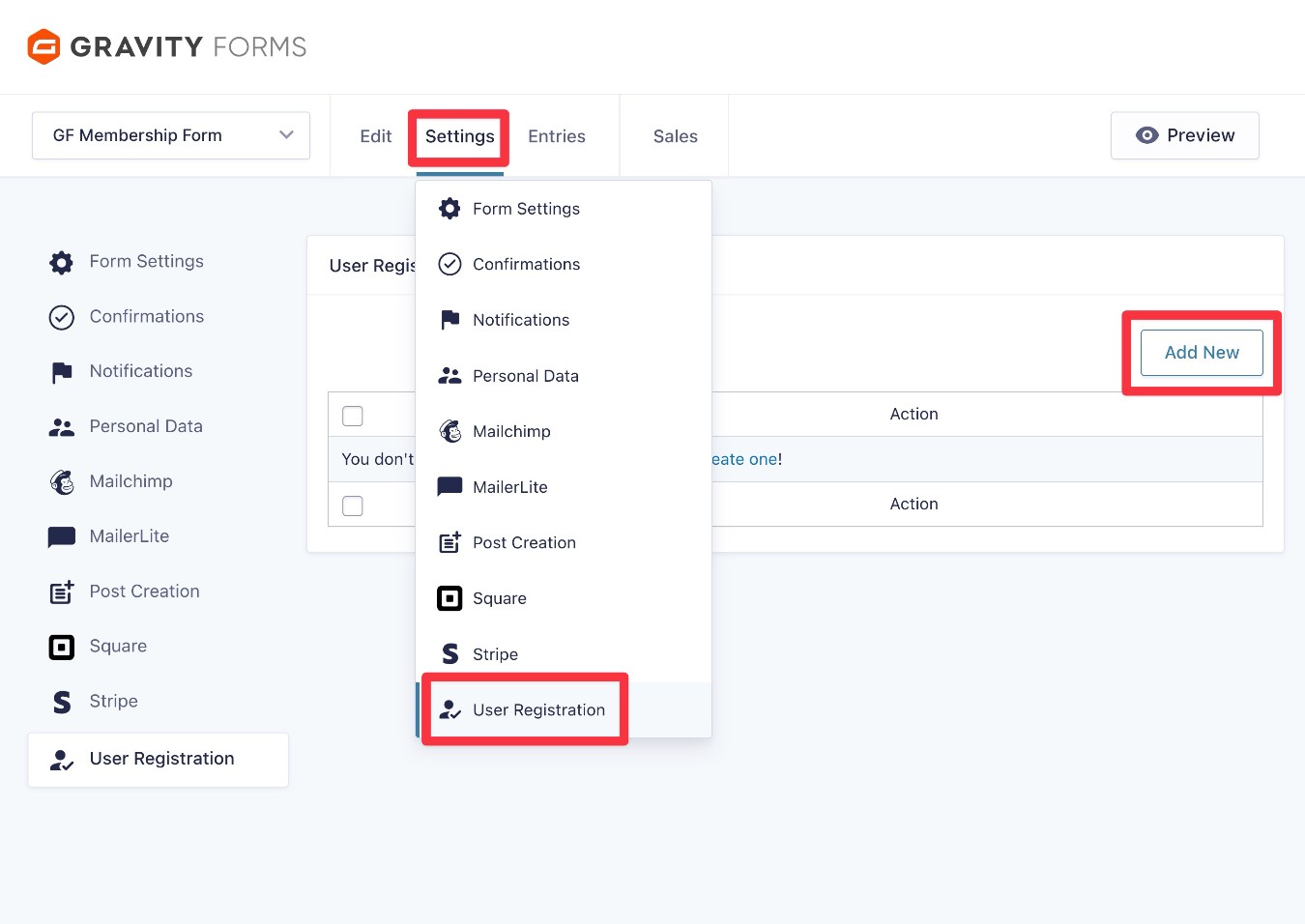Open the GF Membership Form selector
Viewport: 1305px width, 924px height.
(170, 135)
